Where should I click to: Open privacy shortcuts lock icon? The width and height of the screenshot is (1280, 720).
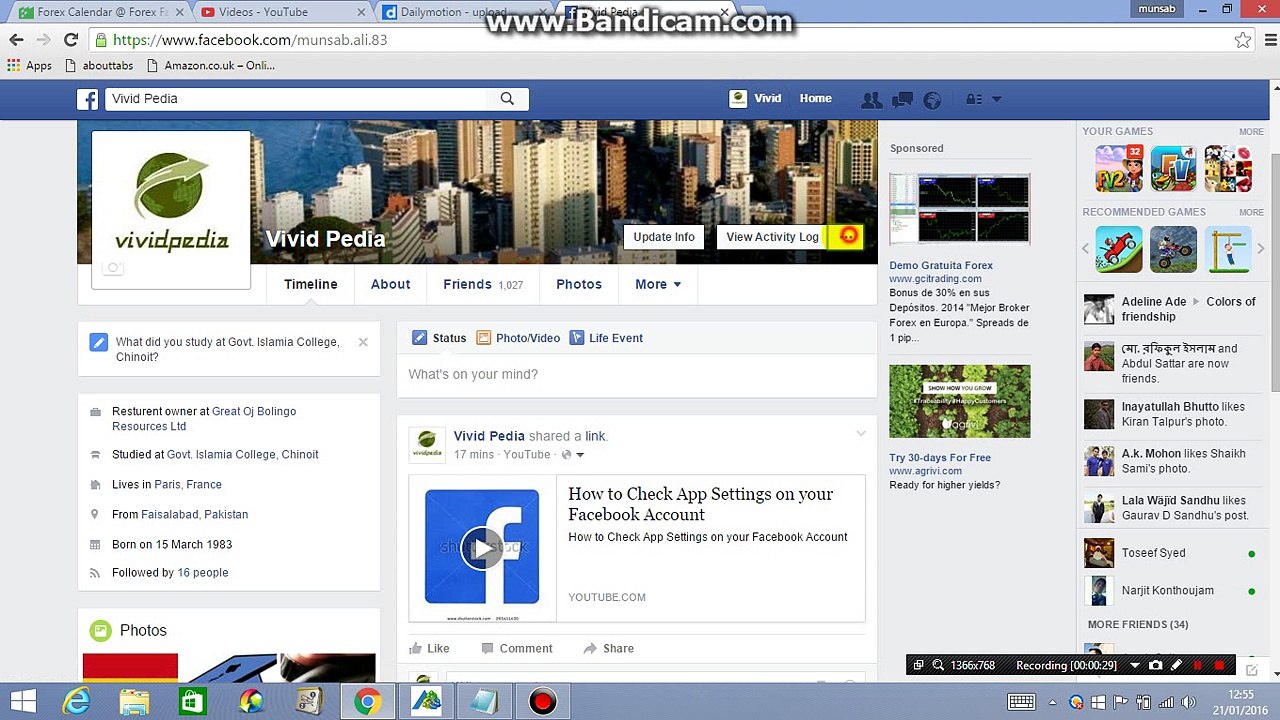point(973,99)
